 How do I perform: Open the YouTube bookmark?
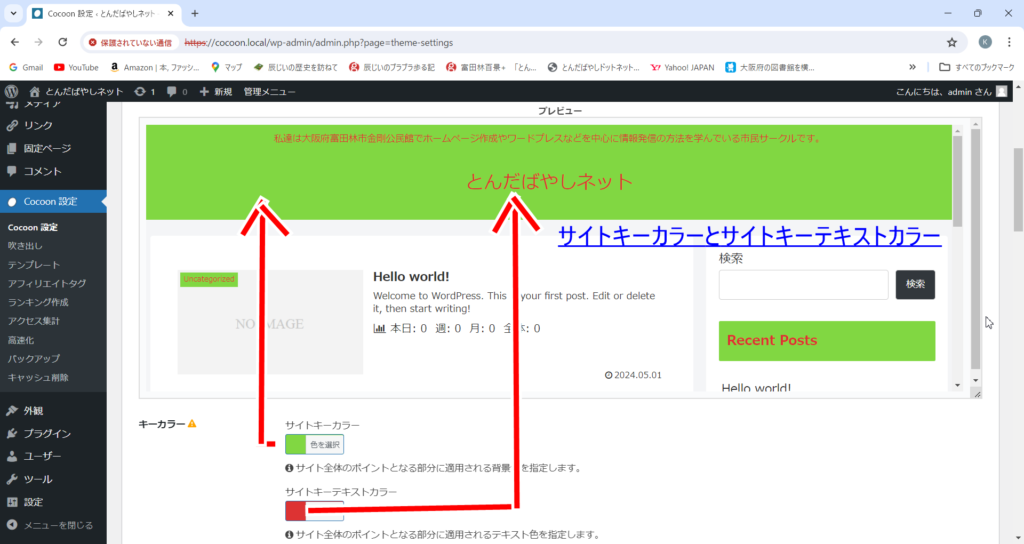(x=76, y=67)
